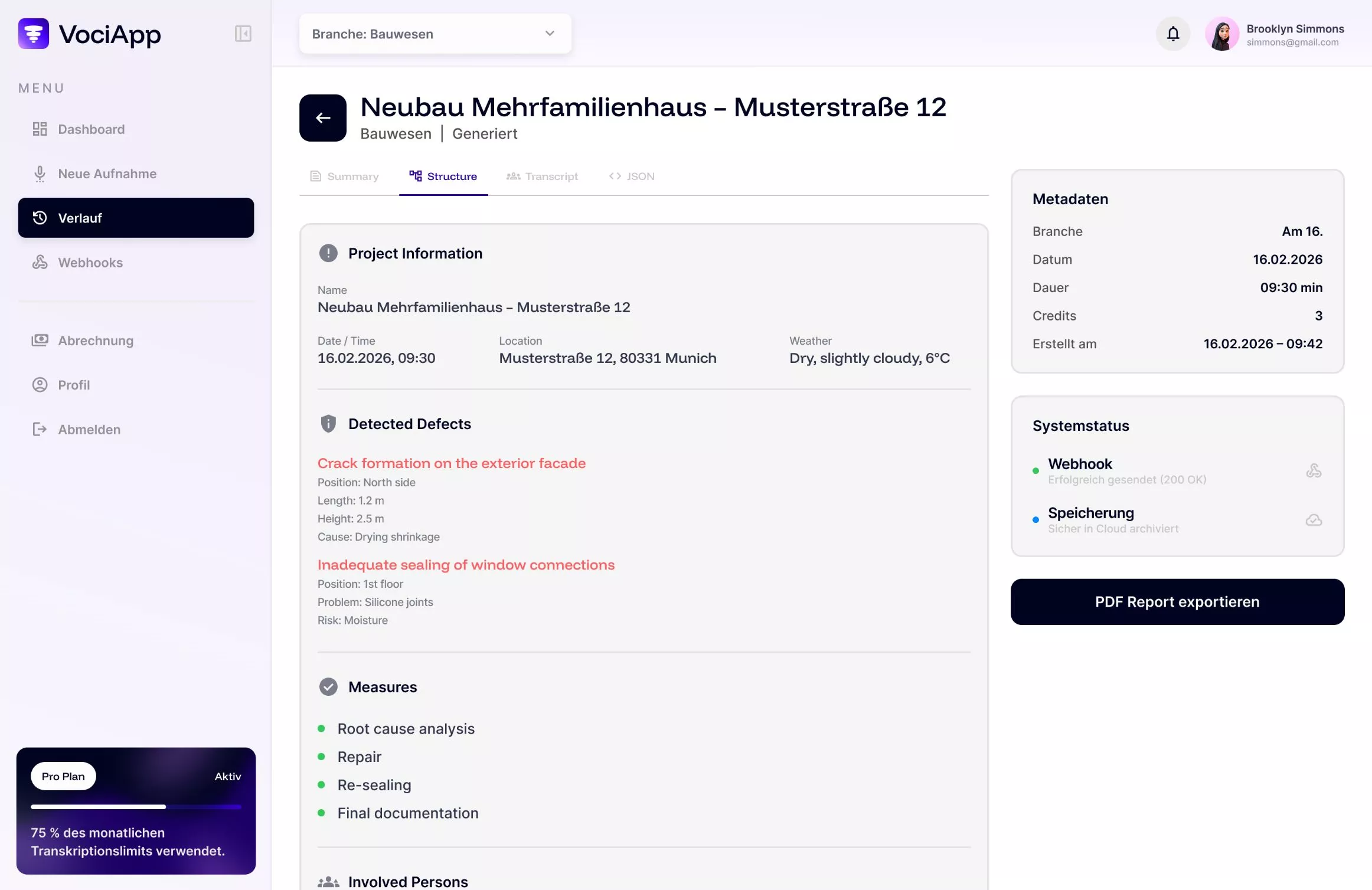The height and width of the screenshot is (890, 1372).
Task: Click the VociApp logo icon
Action: tap(34, 34)
